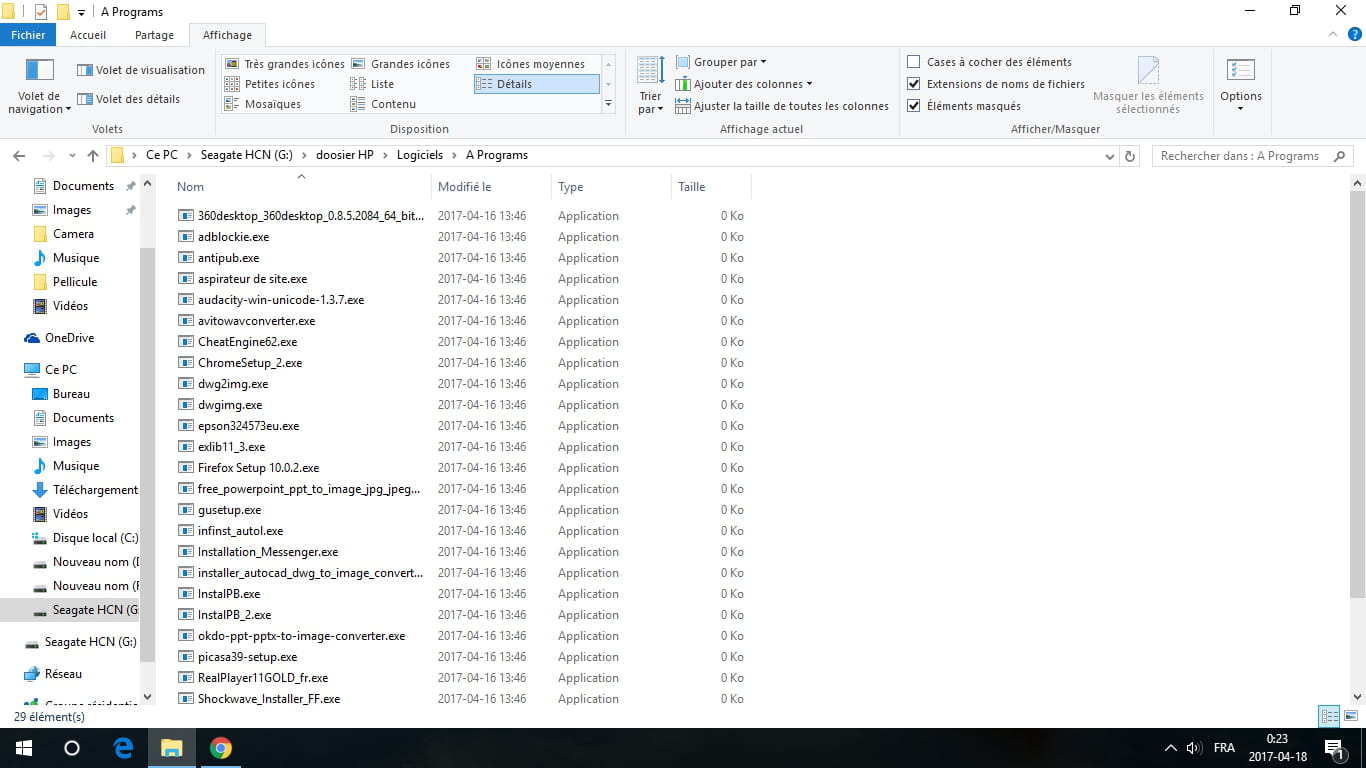Viewport: 1366px width, 768px height.
Task: Open Microsoft Edge from taskbar
Action: [x=123, y=748]
